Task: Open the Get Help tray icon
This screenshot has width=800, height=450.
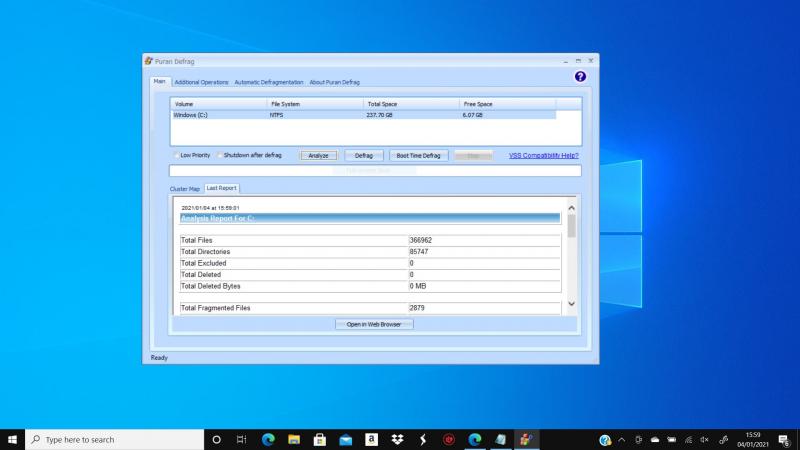Action: tap(605, 440)
